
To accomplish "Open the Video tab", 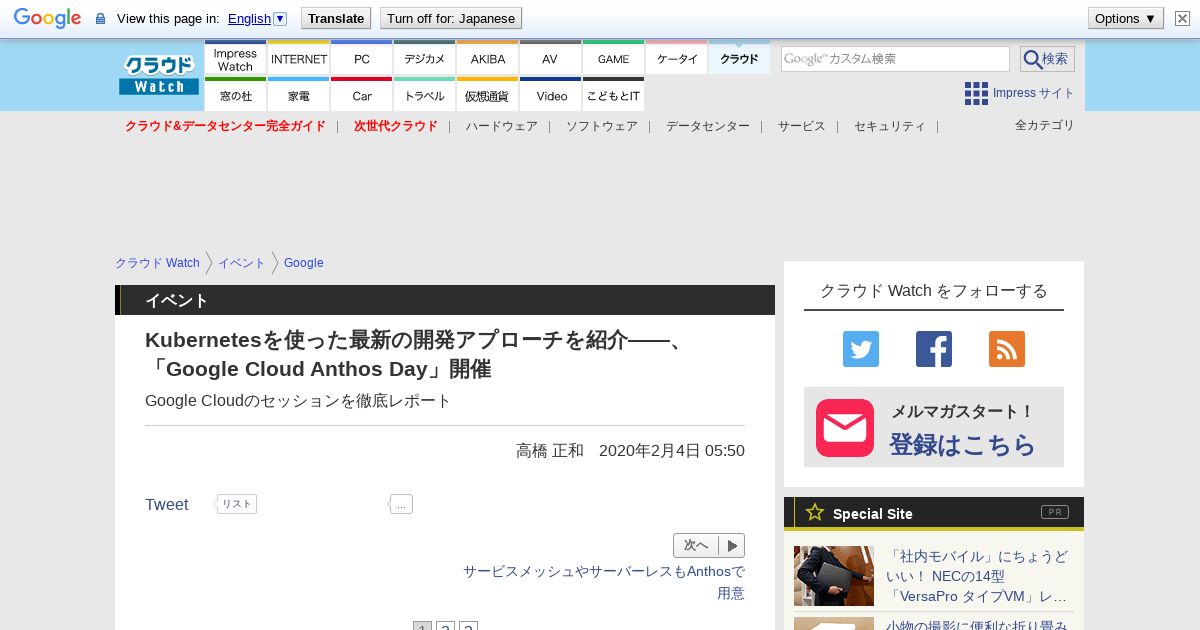I will coord(550,95).
